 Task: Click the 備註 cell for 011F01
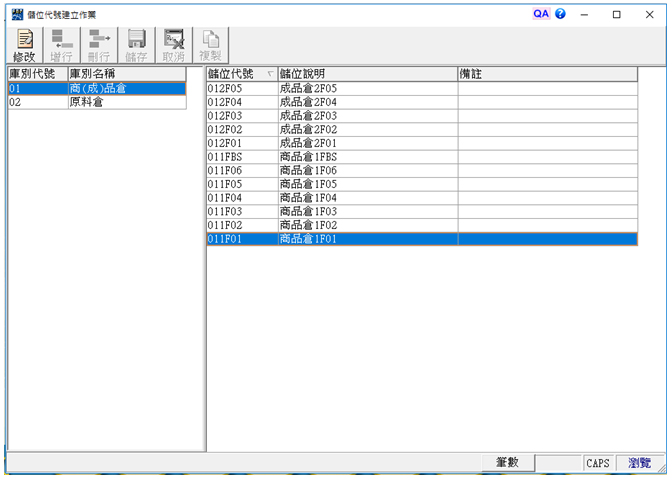[x=546, y=239]
